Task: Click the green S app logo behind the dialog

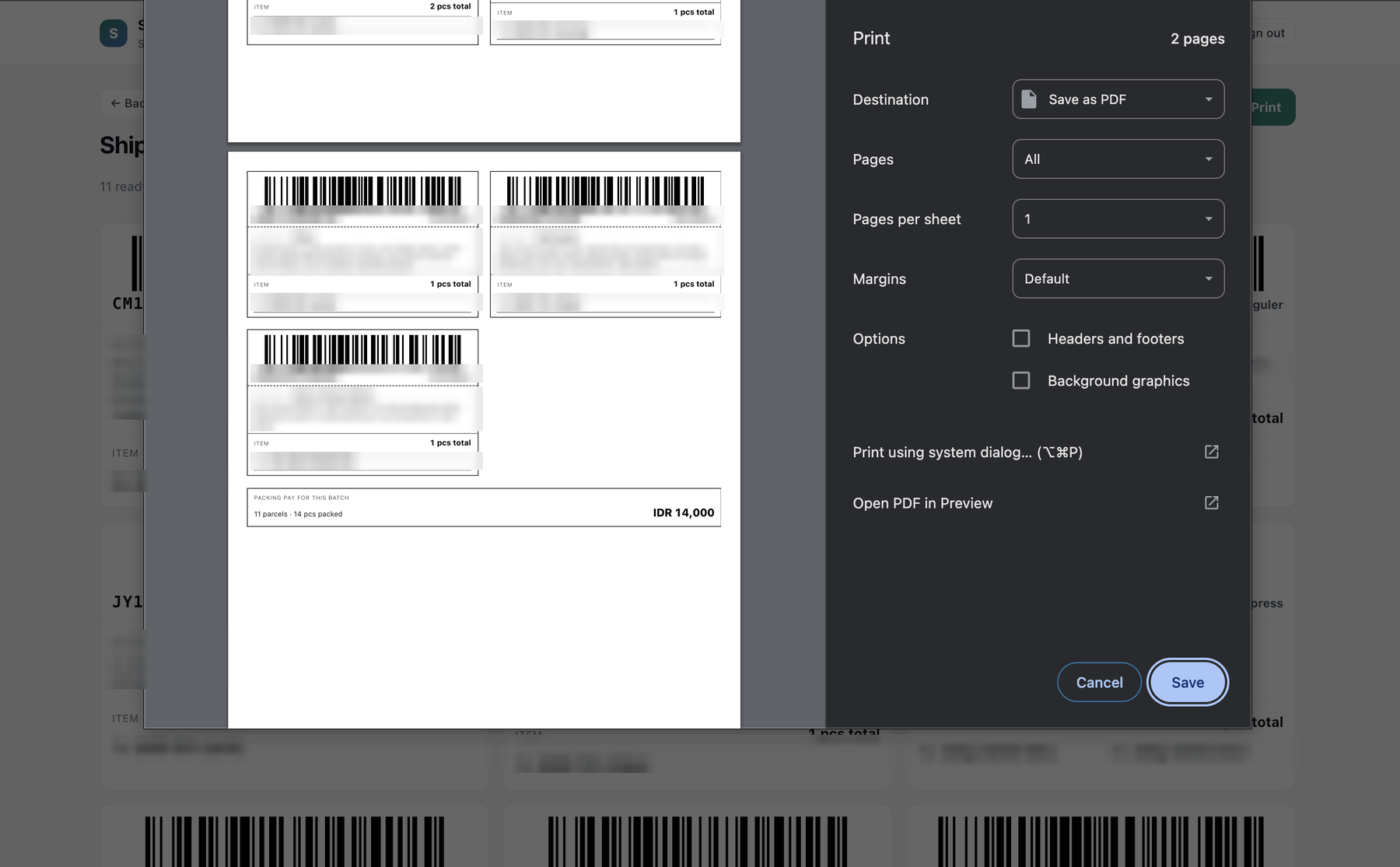Action: 114,33
